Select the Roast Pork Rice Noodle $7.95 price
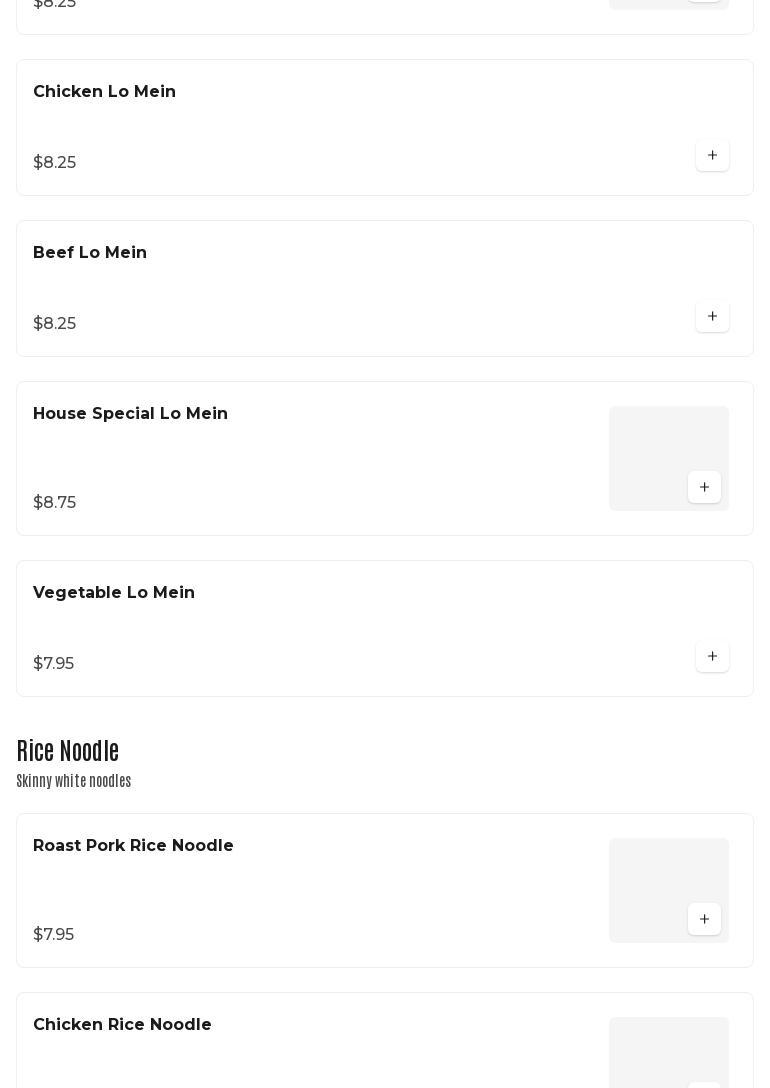Viewport: 770px width, 1088px height. pos(53,934)
